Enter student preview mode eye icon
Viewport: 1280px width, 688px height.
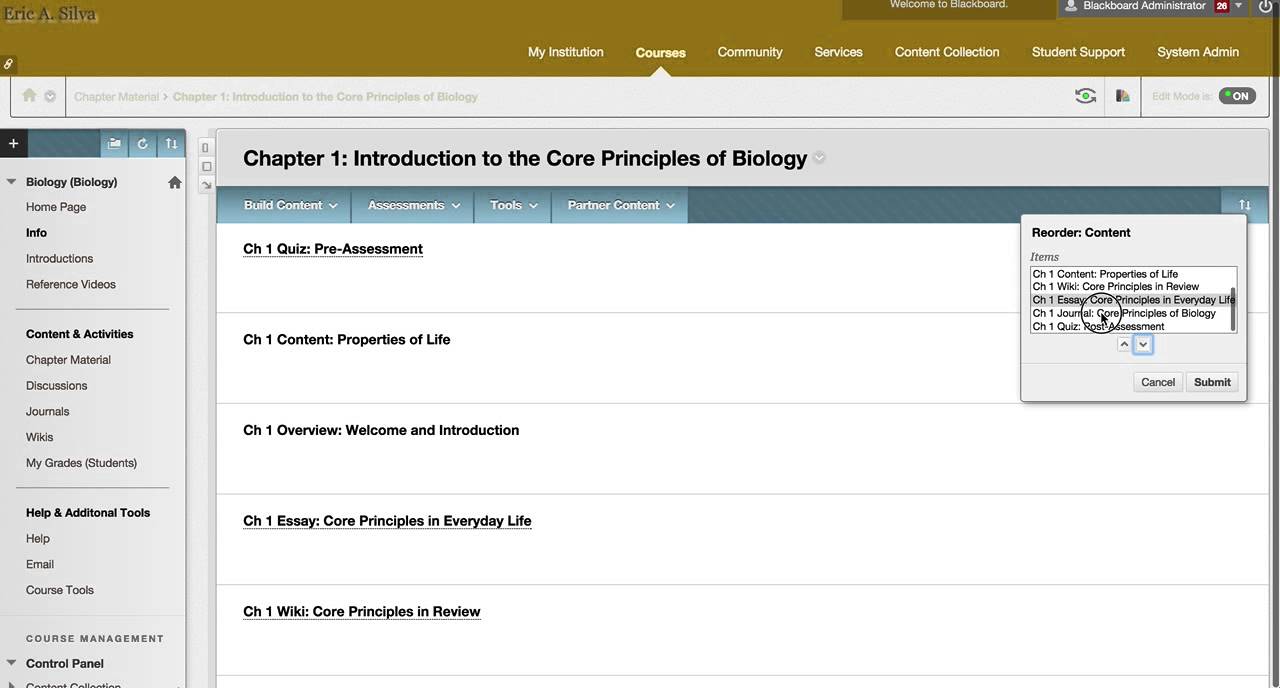point(1085,96)
